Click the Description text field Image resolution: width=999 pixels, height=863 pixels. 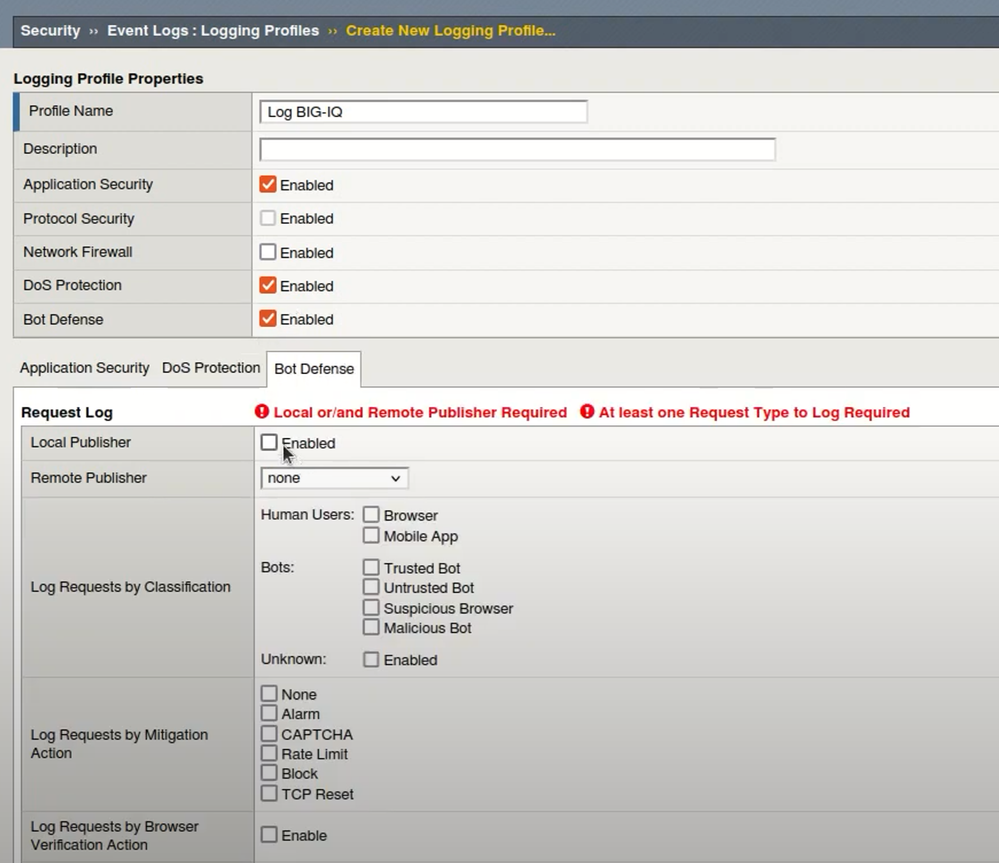[x=517, y=149]
